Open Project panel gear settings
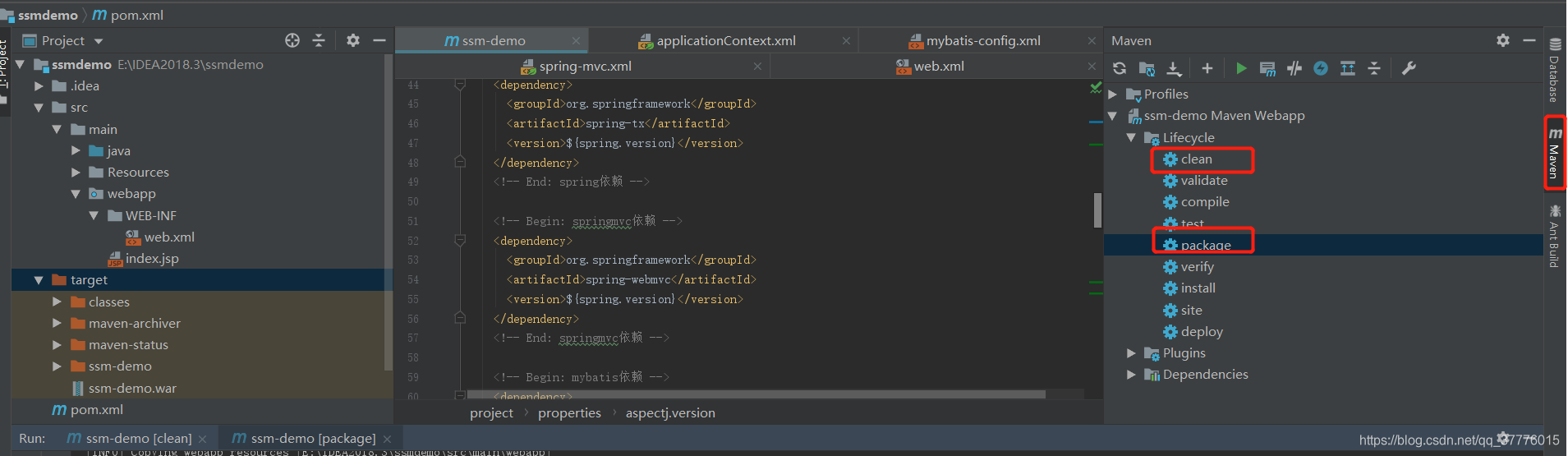Viewport: 1568px width, 456px height. coord(353,40)
